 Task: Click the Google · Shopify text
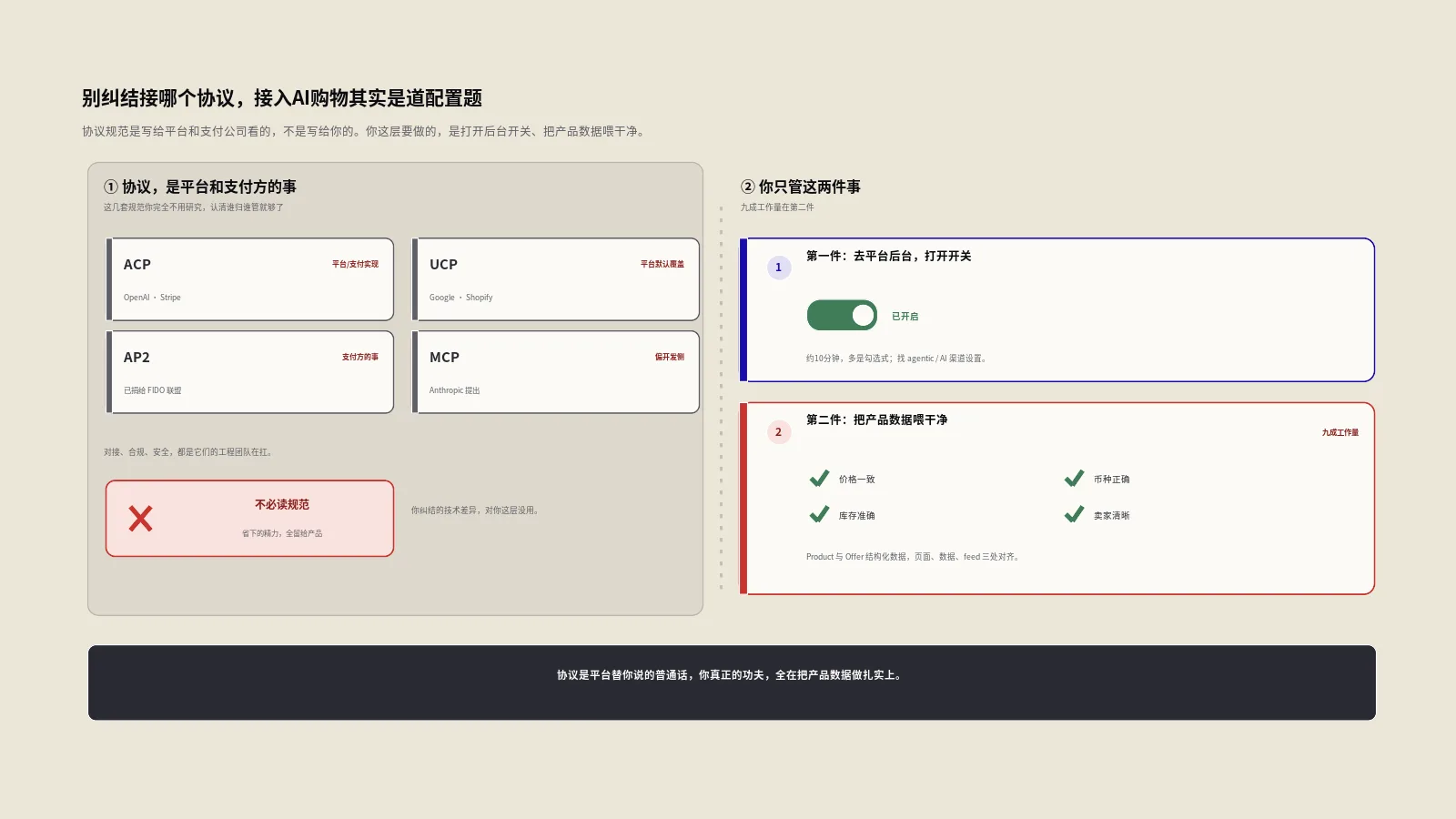[x=460, y=298]
